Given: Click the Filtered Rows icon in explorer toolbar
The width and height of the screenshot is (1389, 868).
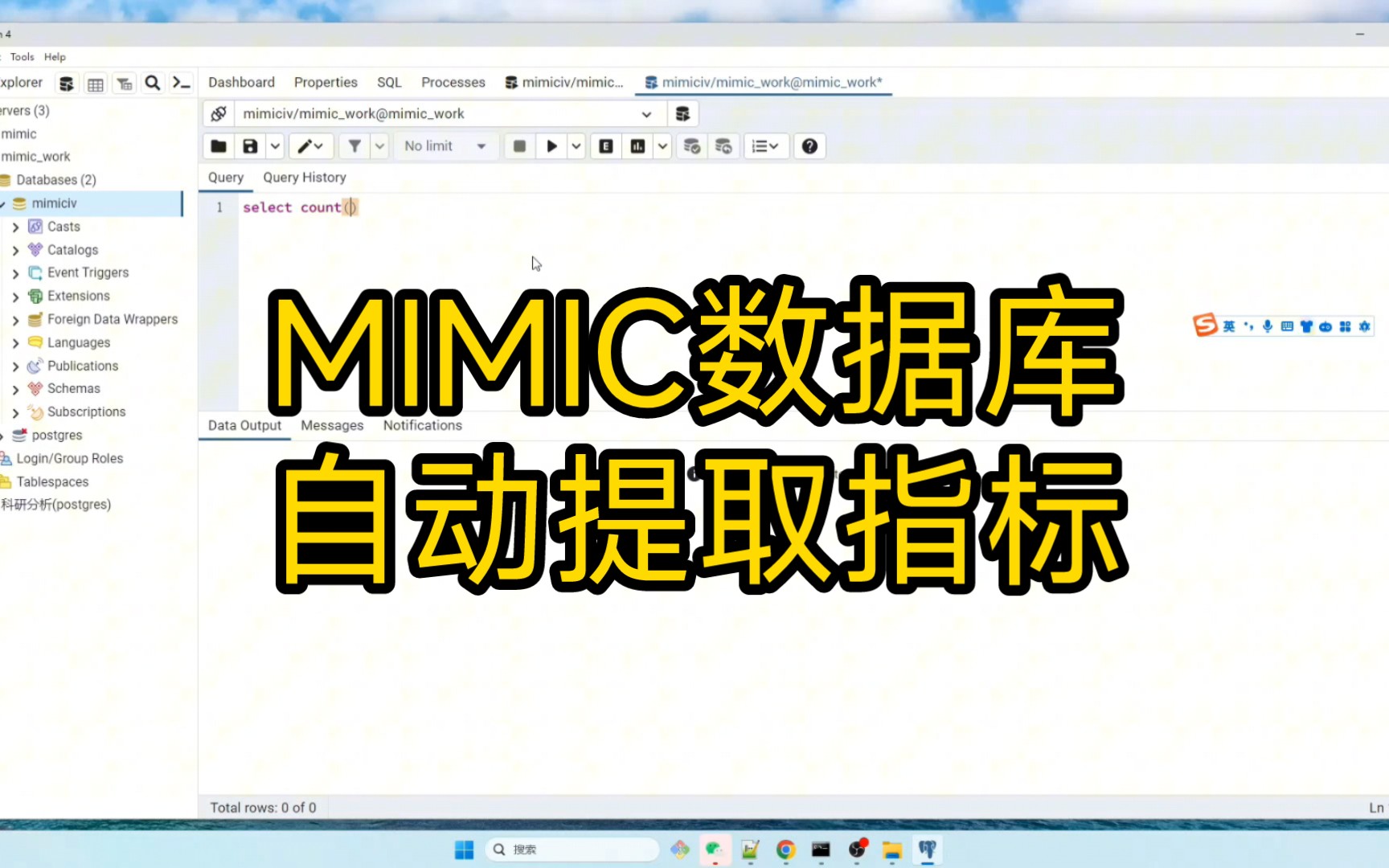Looking at the screenshot, I should point(125,84).
